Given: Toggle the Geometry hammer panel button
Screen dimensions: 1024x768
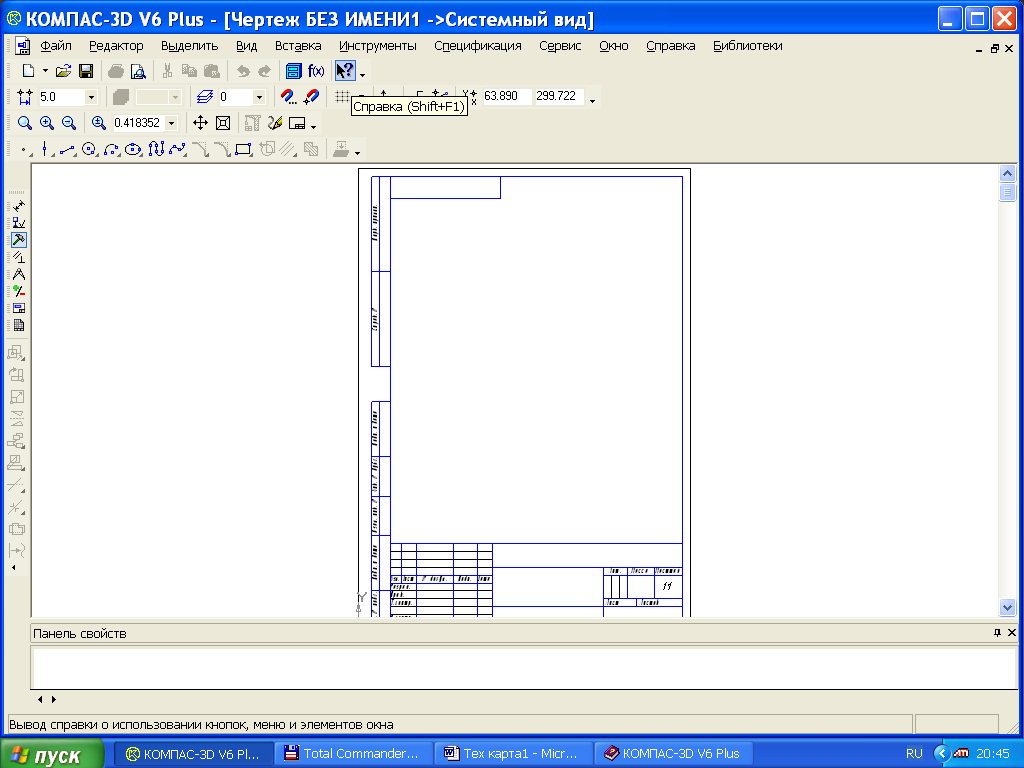Looking at the screenshot, I should (18, 240).
